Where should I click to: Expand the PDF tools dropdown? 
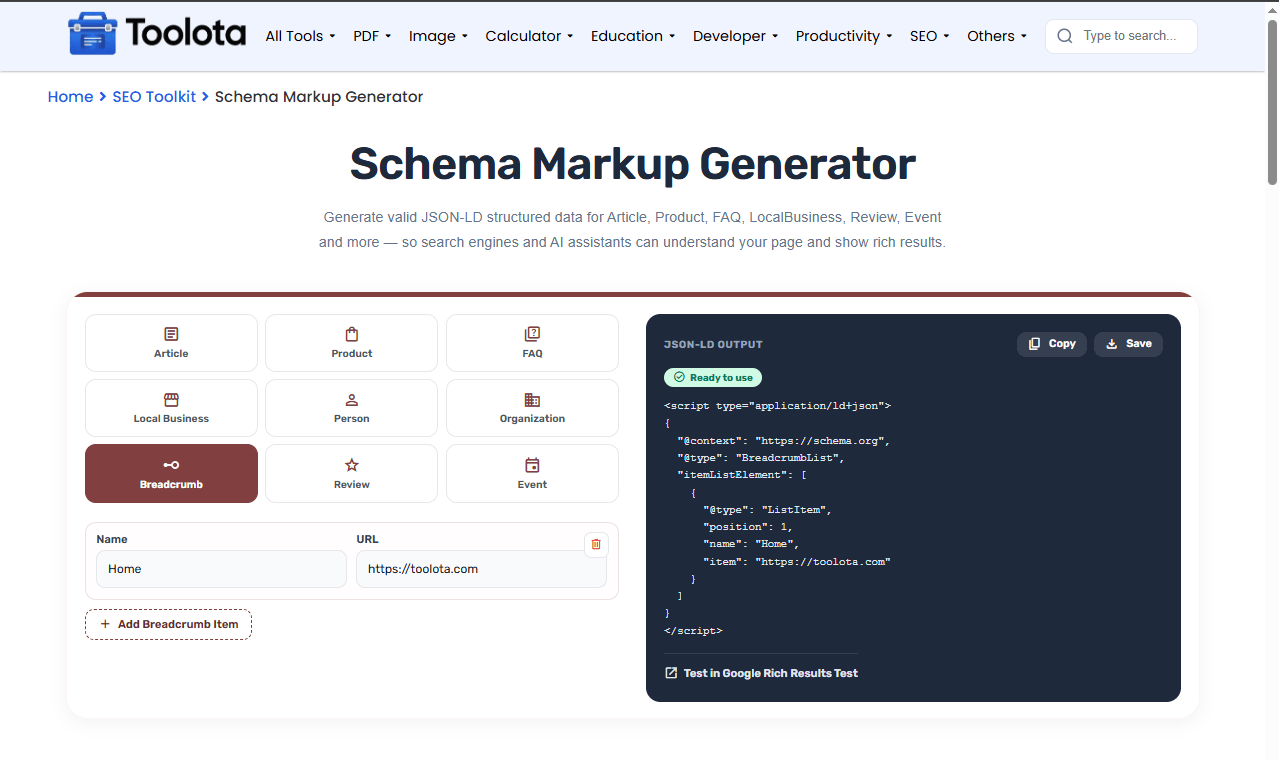pyautogui.click(x=372, y=36)
